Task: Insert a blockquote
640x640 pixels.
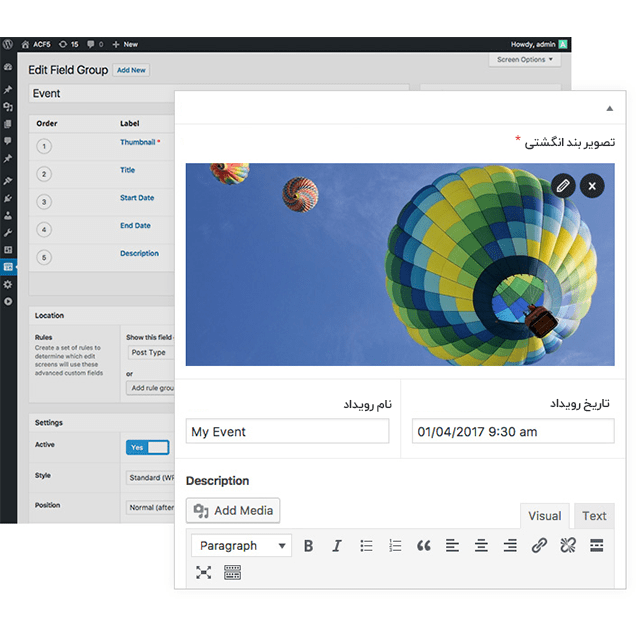Action: coord(424,545)
